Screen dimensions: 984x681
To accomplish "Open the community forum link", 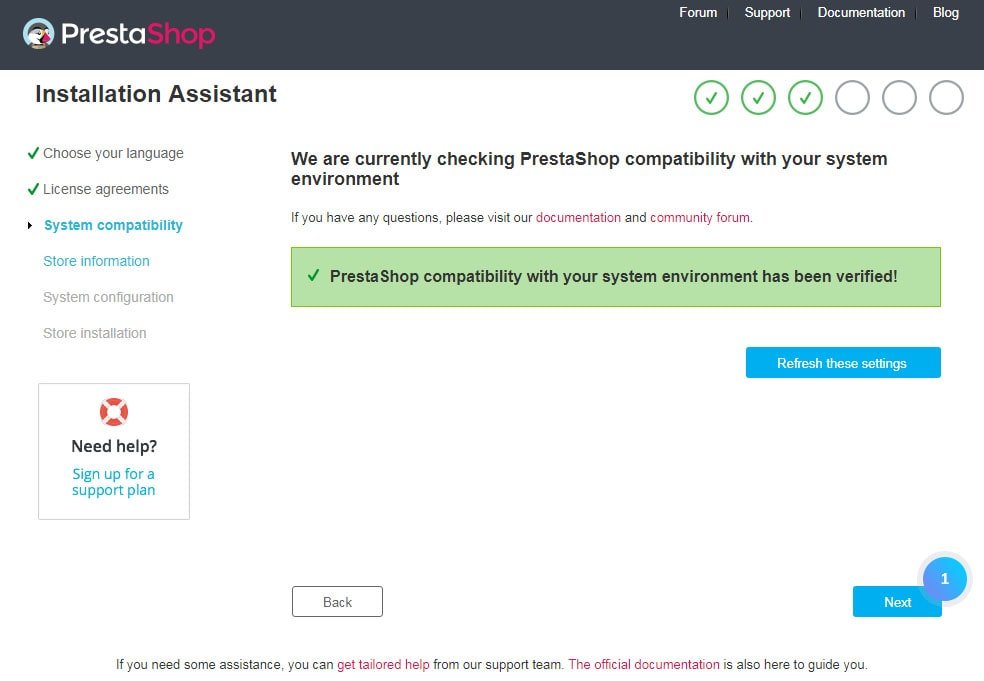I will [699, 217].
